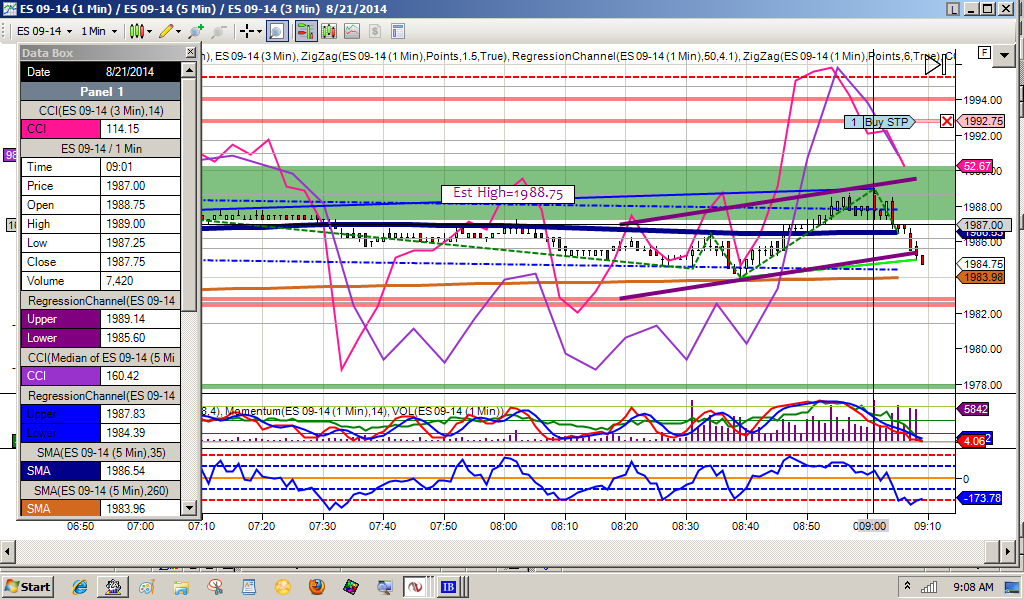Select the crosshair cursor tool
The image size is (1024, 600).
[x=247, y=31]
